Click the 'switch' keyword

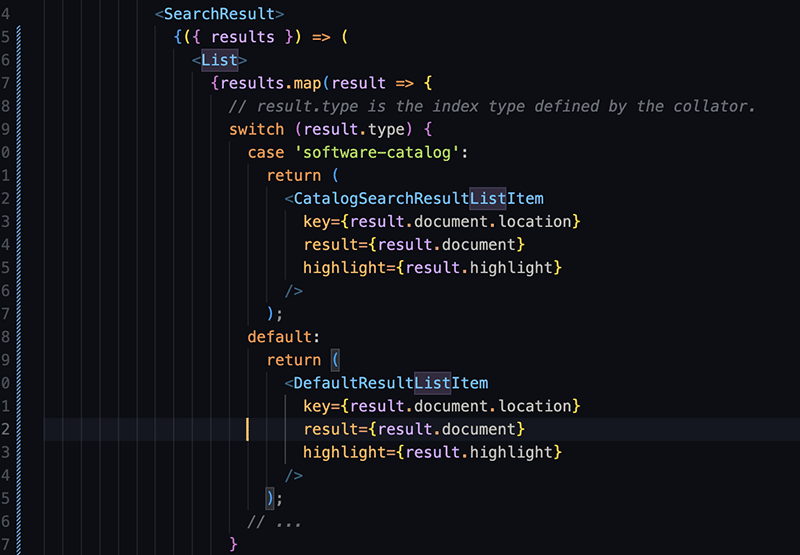pos(256,130)
